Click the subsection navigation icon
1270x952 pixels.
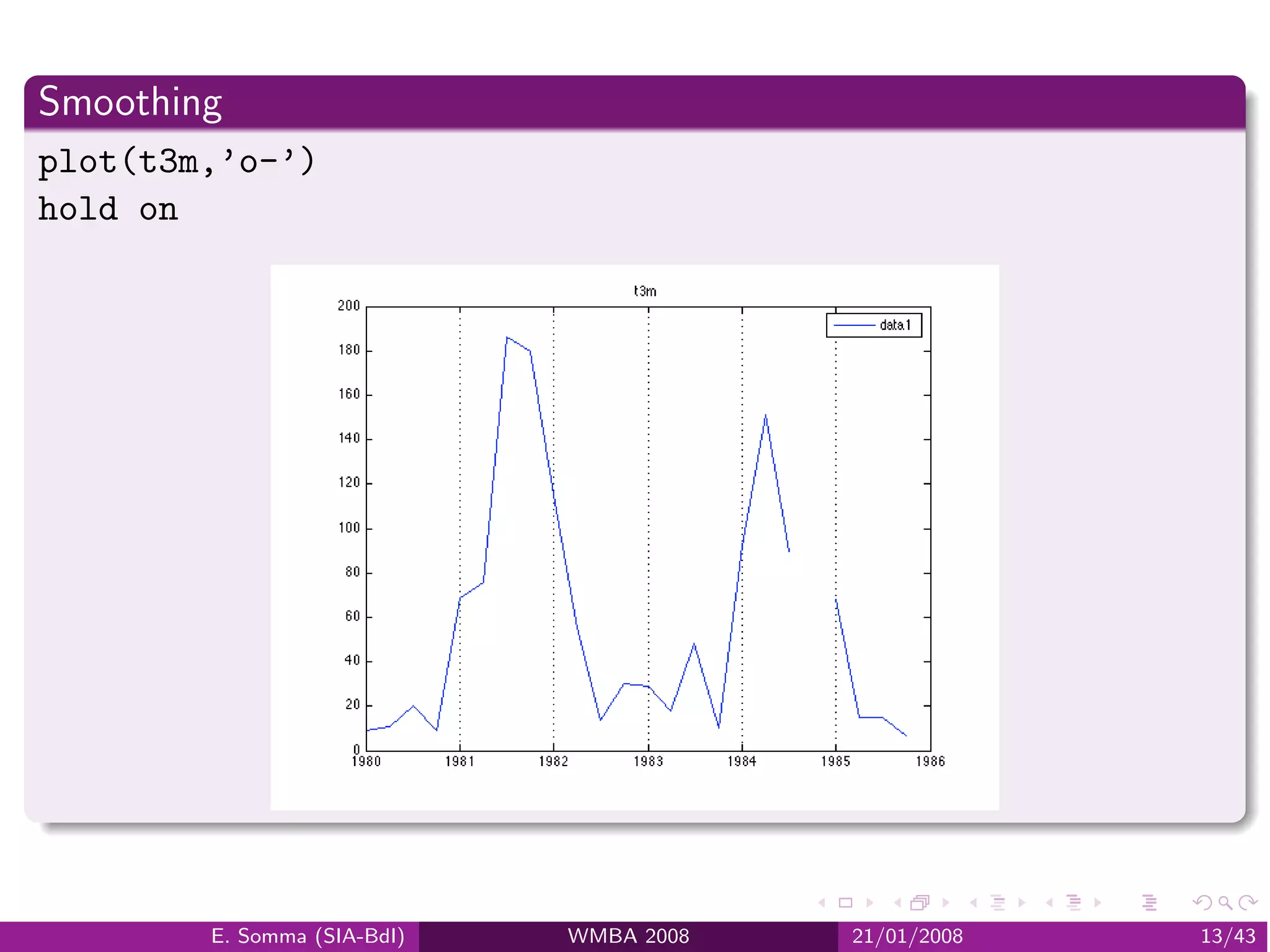click(x=998, y=903)
